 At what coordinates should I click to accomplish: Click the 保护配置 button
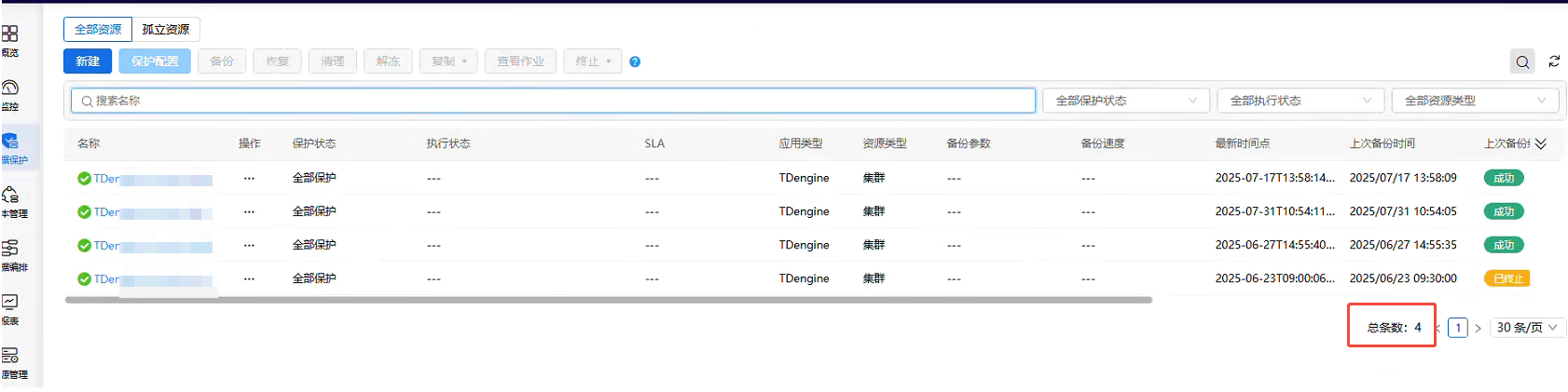point(155,61)
